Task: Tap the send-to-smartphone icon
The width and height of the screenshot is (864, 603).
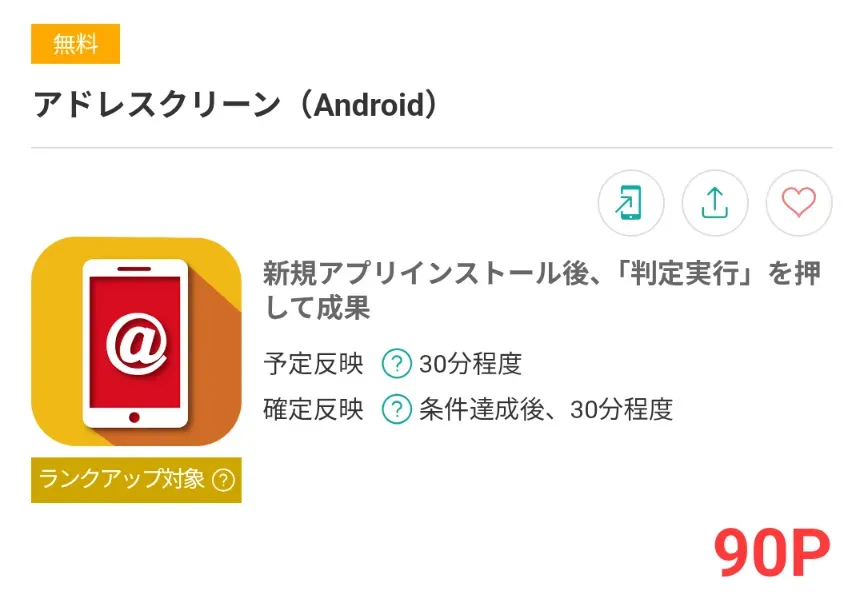Action: (x=631, y=203)
